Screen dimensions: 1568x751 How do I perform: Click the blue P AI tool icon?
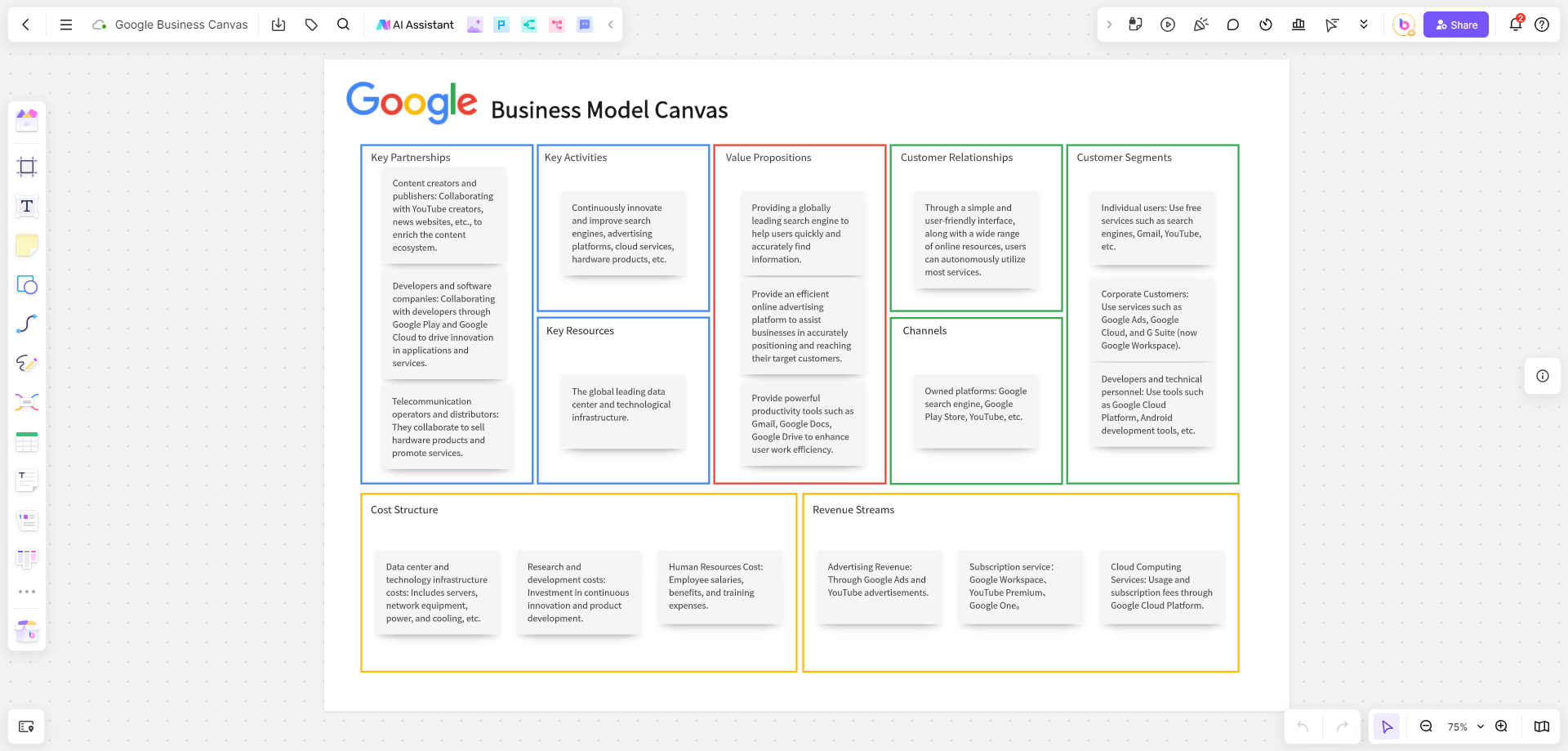point(501,25)
